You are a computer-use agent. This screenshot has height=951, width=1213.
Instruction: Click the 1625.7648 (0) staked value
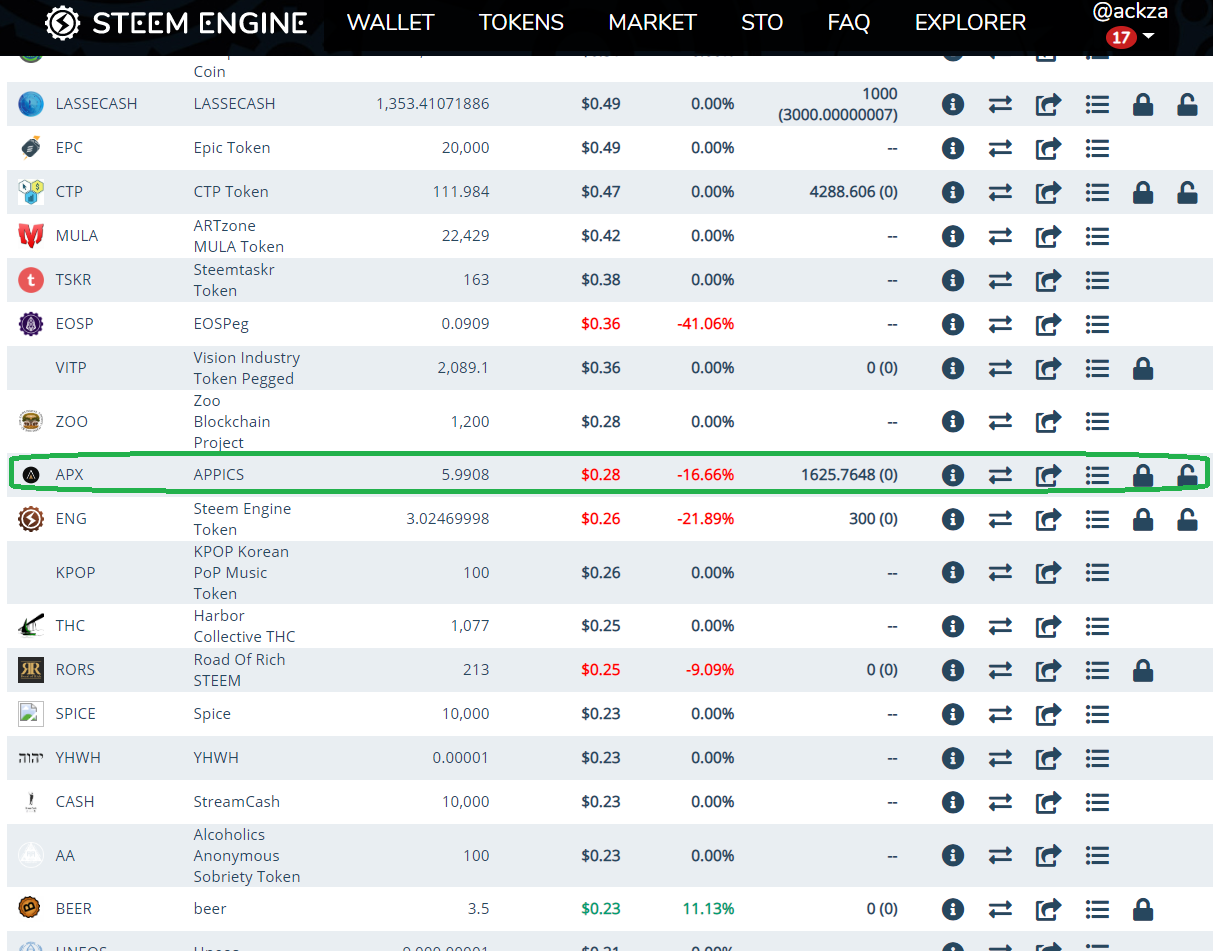(849, 475)
